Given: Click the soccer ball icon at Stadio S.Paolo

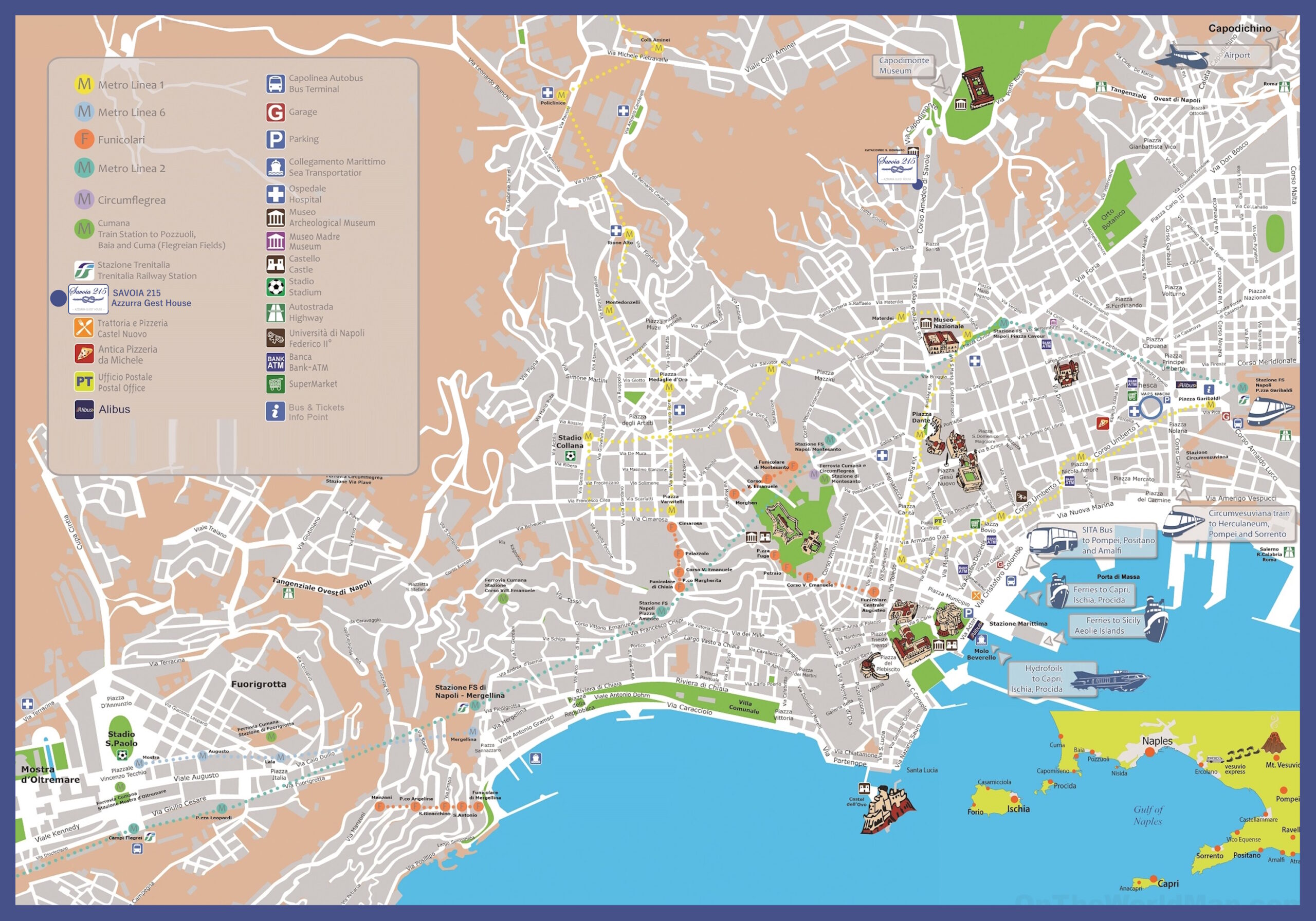Looking at the screenshot, I should [122, 755].
